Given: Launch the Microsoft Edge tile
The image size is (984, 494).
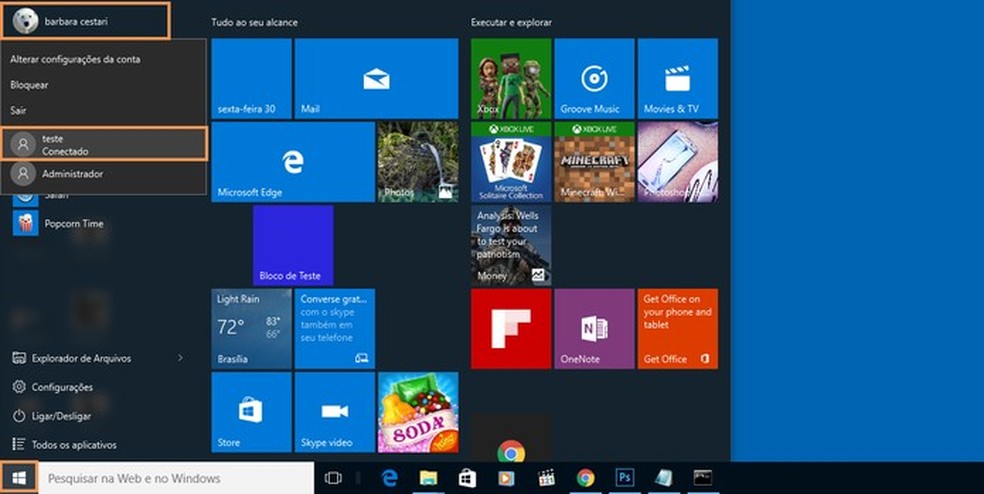Looking at the screenshot, I should point(293,162).
